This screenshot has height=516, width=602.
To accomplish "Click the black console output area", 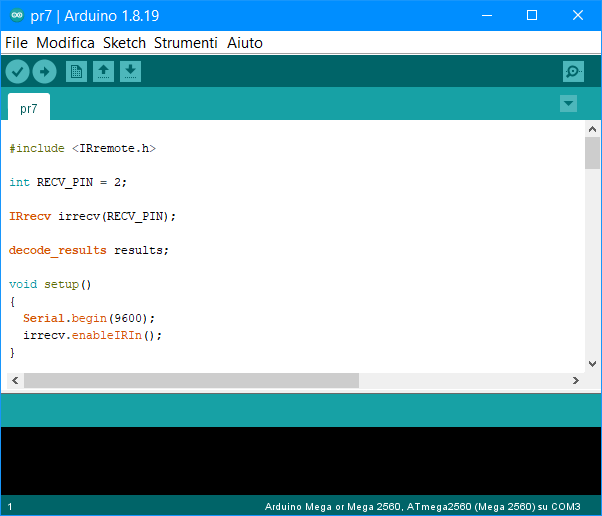I will [301, 461].
